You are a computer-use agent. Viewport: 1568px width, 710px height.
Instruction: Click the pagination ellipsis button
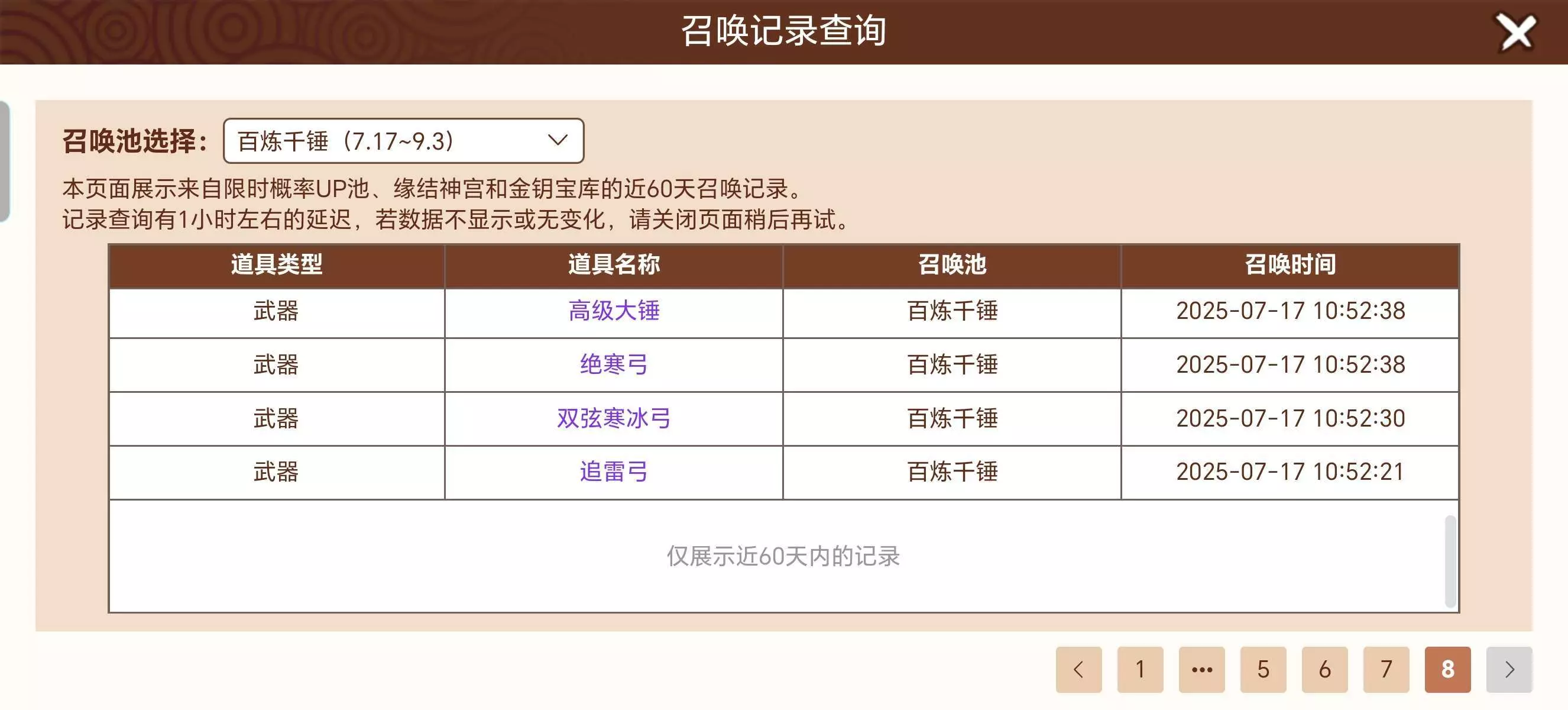pyautogui.click(x=1201, y=669)
